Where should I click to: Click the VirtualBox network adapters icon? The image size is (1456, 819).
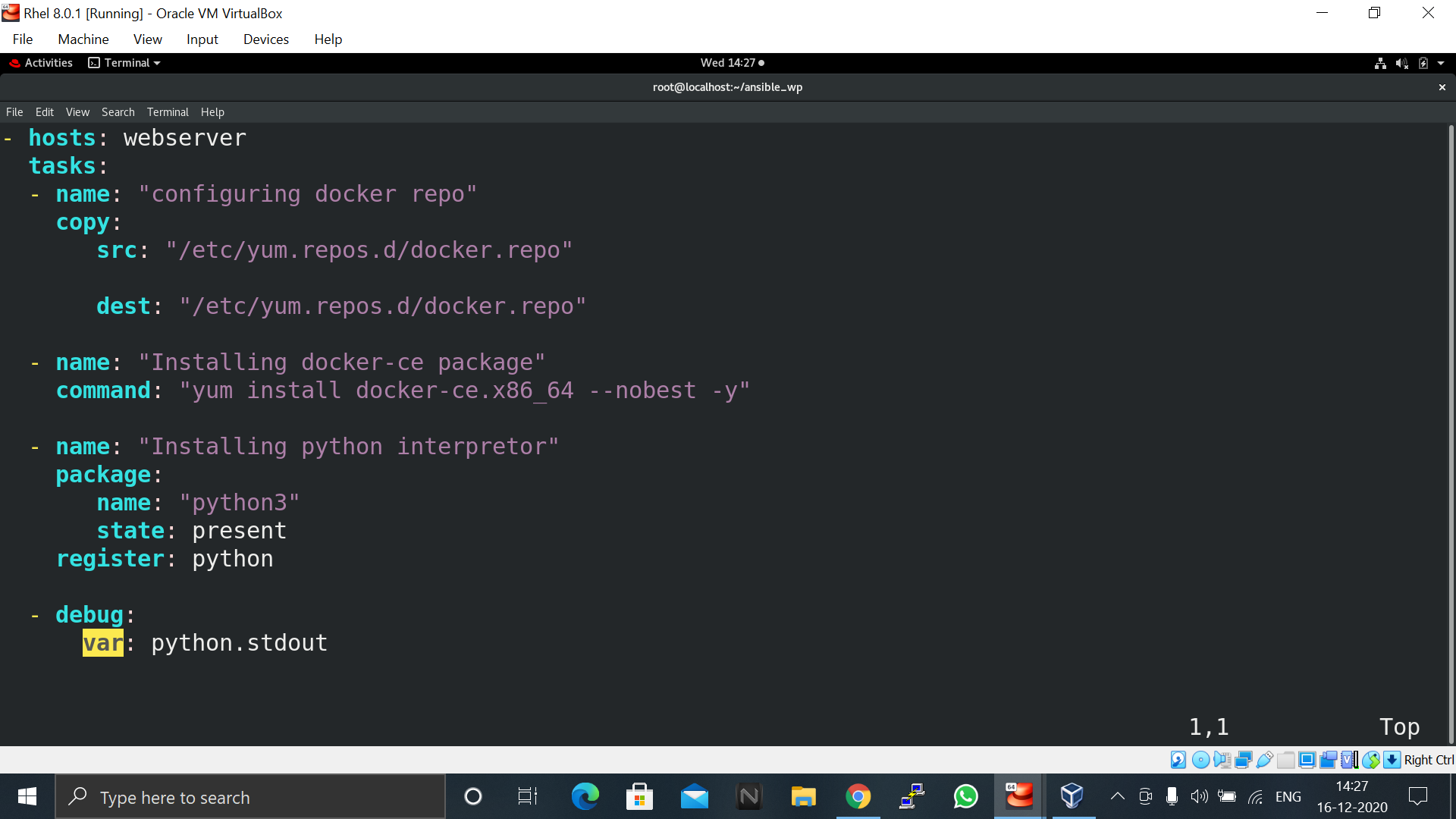(x=1243, y=760)
